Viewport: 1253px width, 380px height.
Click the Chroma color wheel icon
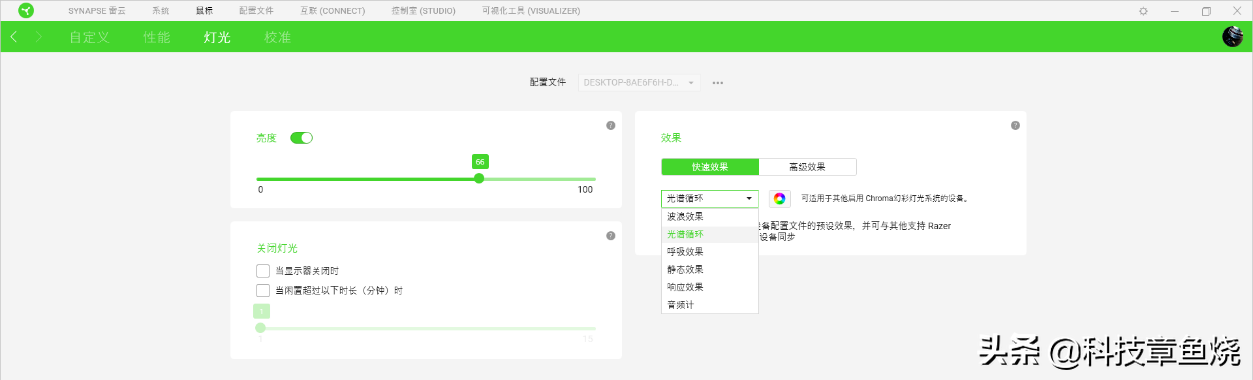[x=780, y=199]
